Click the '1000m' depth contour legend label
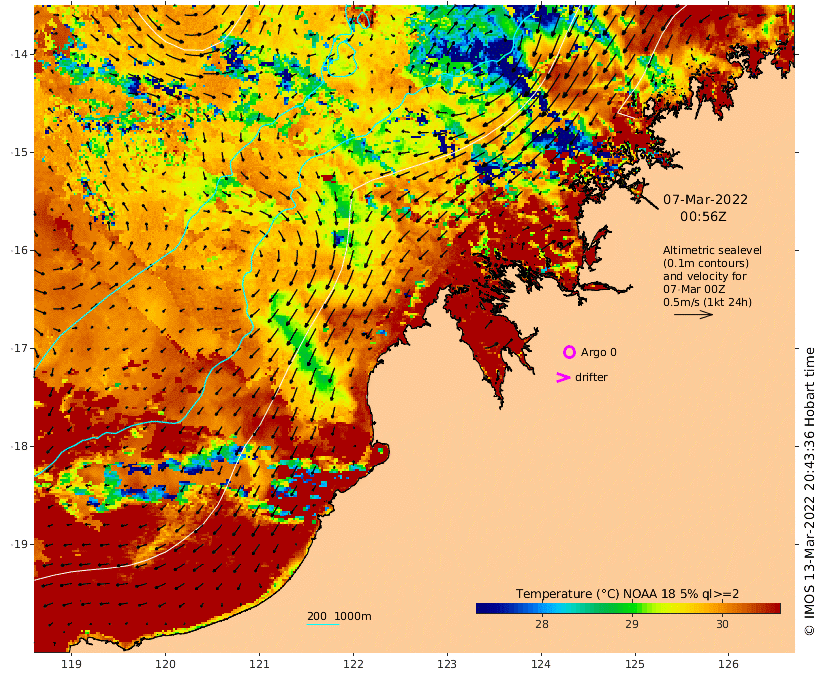This screenshot has width=820, height=680. tap(353, 616)
